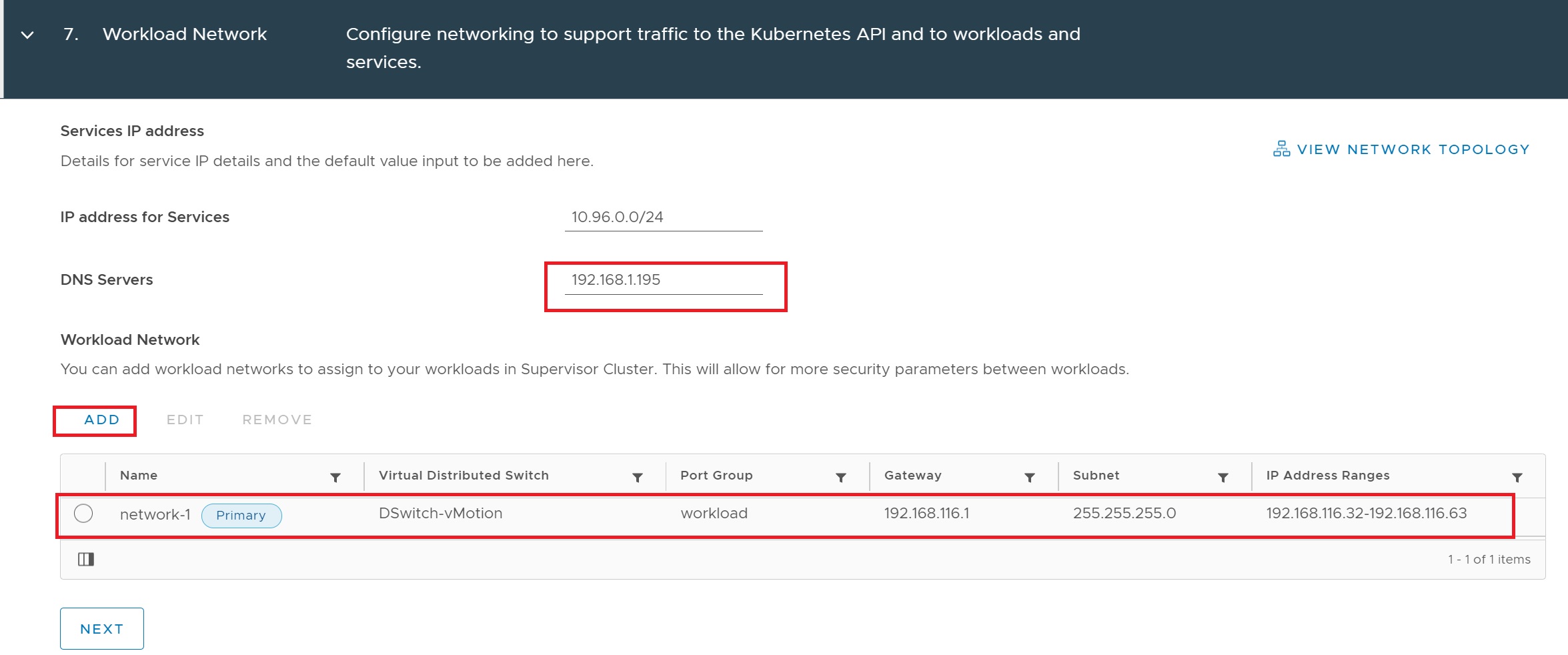Click the DSwitch-vMotion table cell

pyautogui.click(x=440, y=514)
